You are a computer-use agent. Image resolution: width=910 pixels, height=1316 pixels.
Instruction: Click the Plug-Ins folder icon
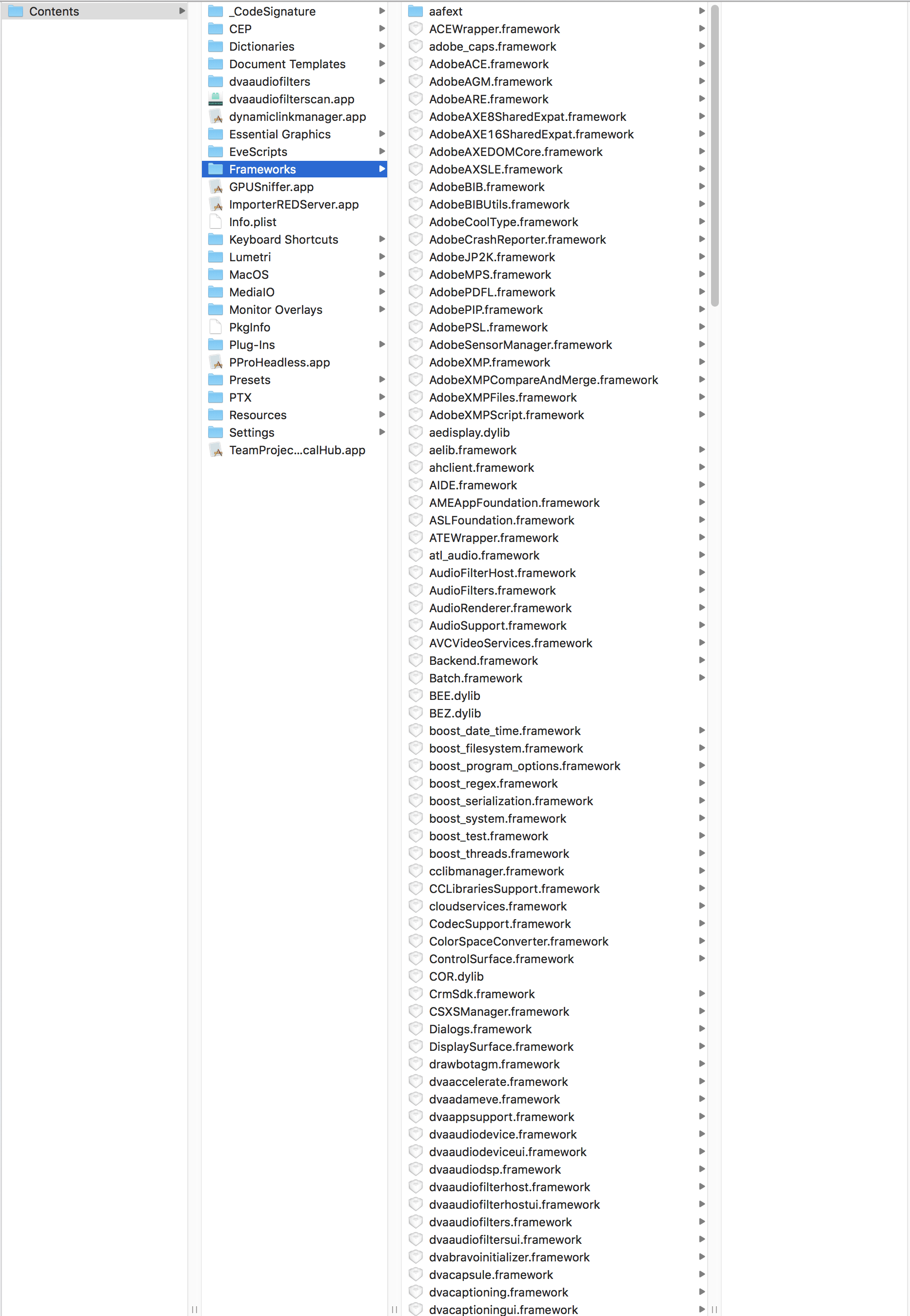coord(216,344)
